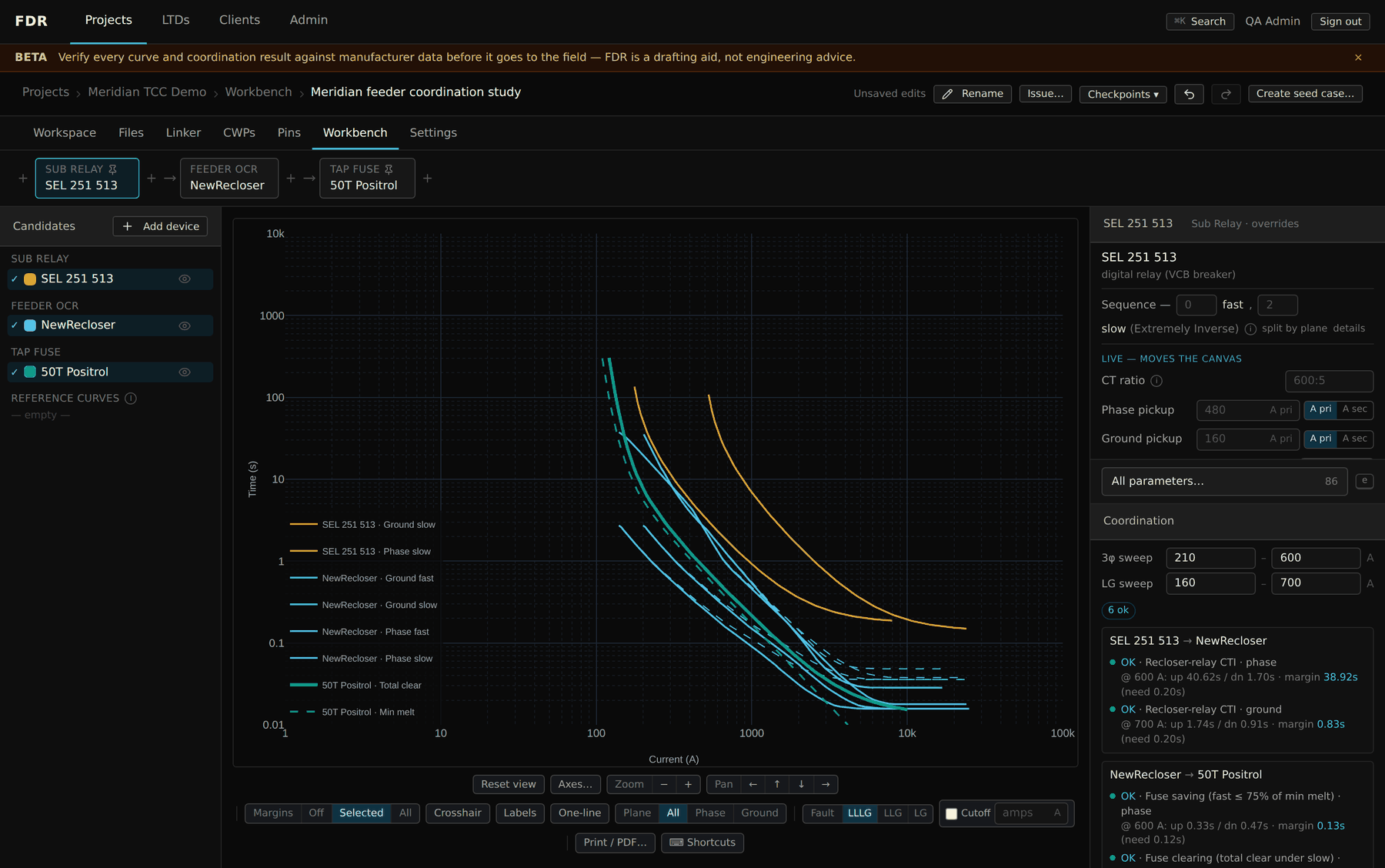Click the Sign out button

(x=1340, y=22)
